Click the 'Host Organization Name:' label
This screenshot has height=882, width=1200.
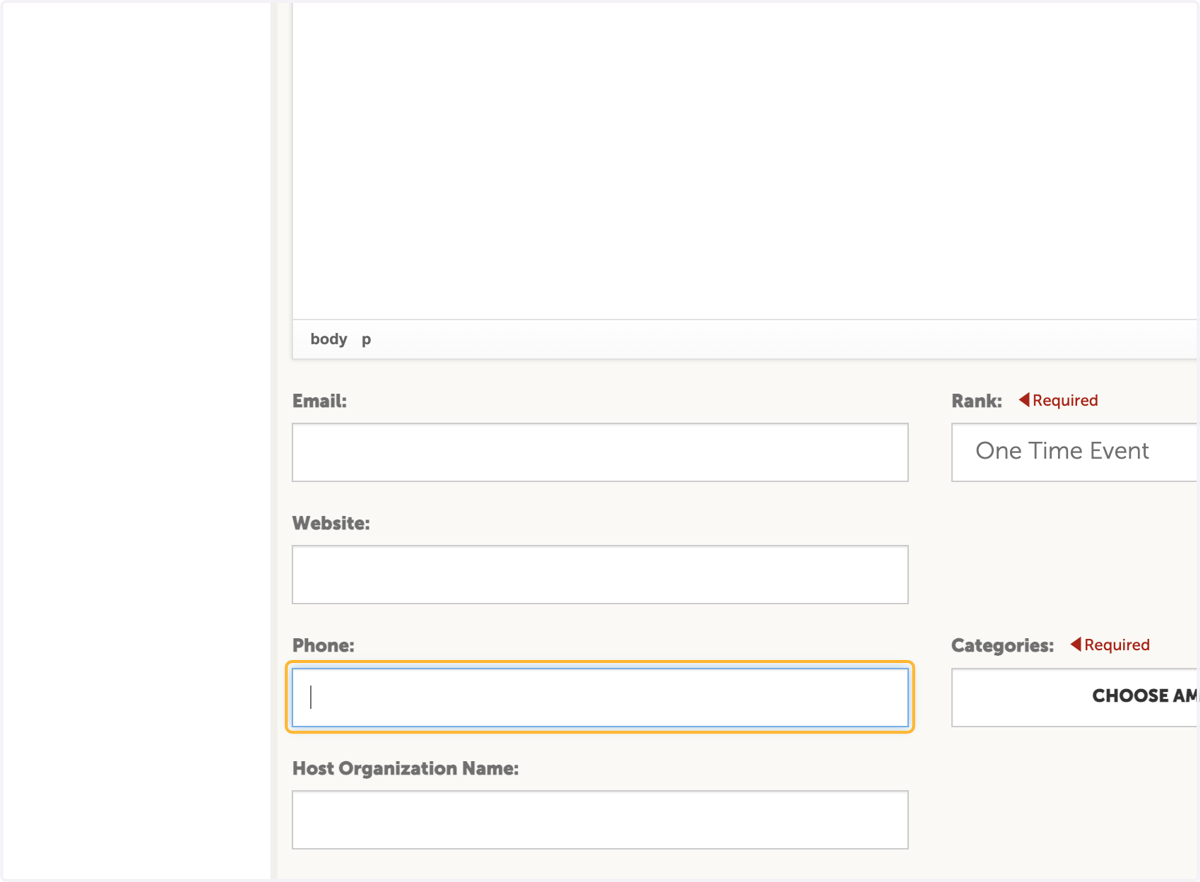pyautogui.click(x=405, y=769)
